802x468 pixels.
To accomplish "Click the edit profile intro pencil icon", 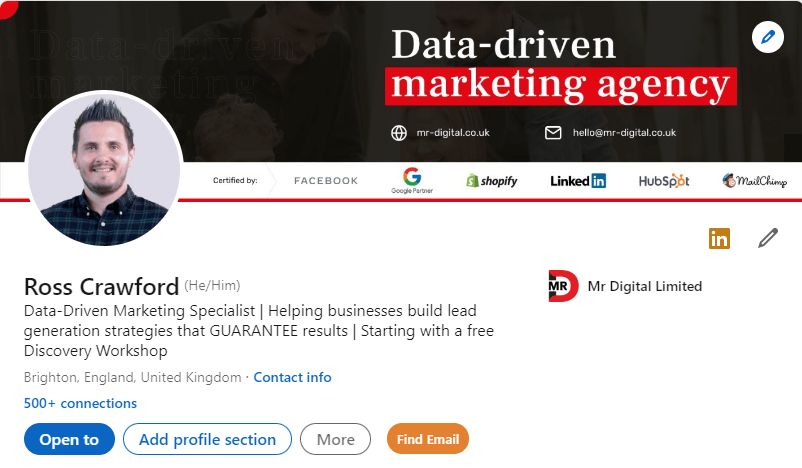I will point(767,238).
